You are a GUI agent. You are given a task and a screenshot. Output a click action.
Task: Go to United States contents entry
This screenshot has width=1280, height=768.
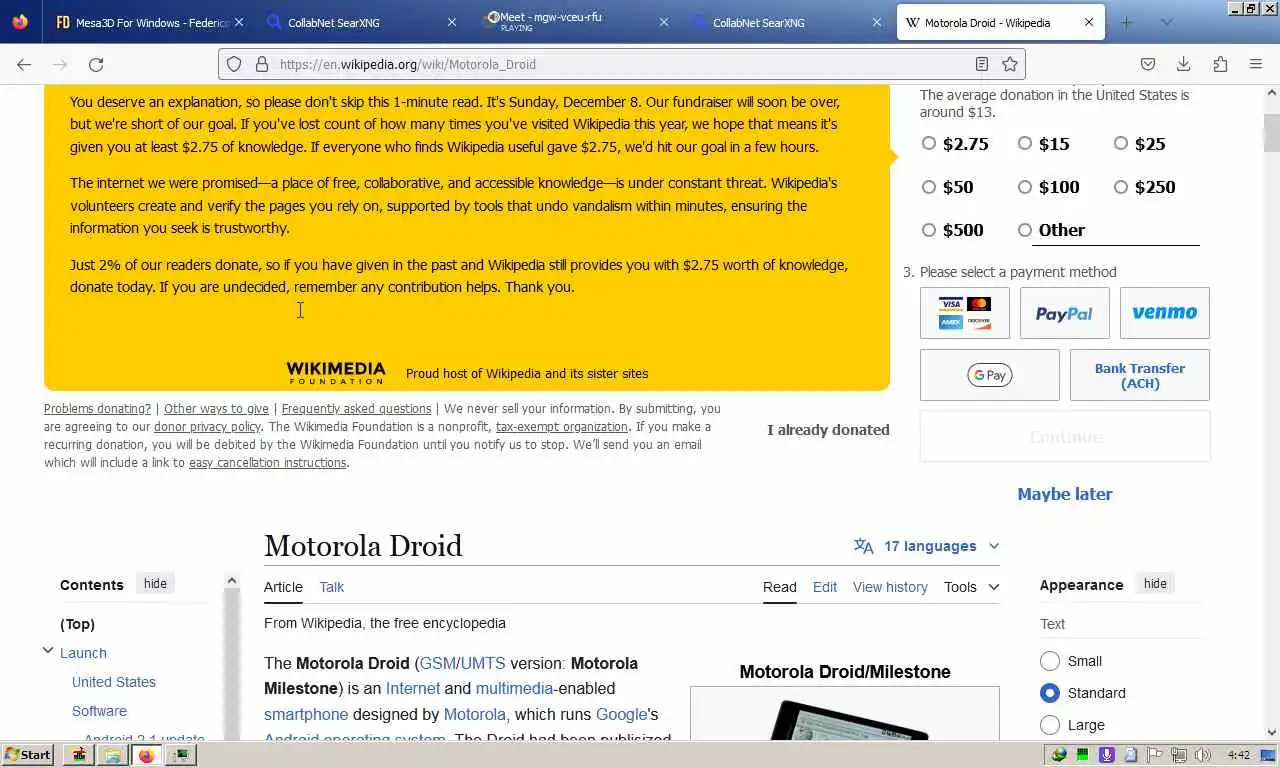114,682
